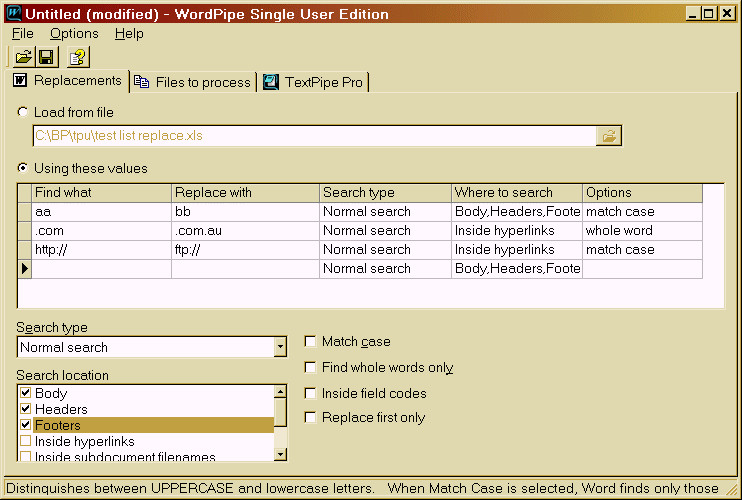Image resolution: width=742 pixels, height=500 pixels.
Task: Click the Help question mark toolbar icon
Action: coord(78,57)
